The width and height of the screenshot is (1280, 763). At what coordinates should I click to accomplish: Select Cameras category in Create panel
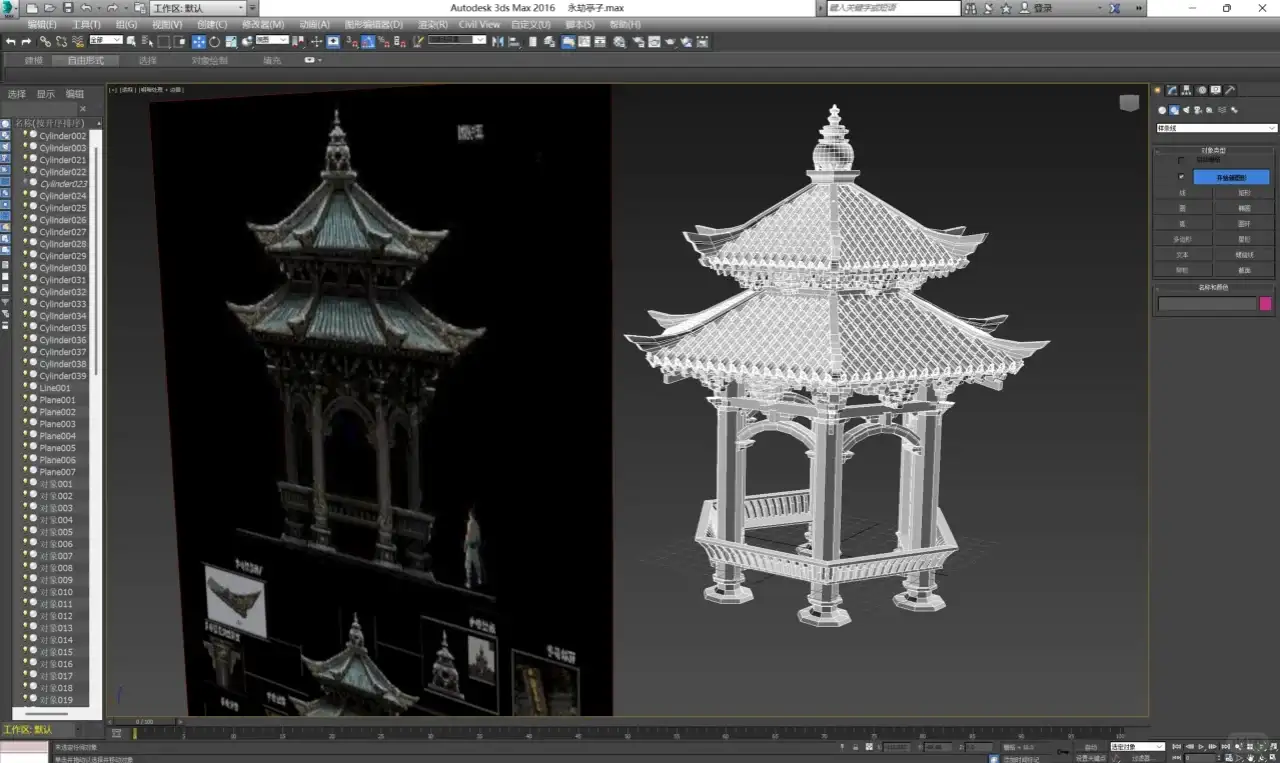coord(1198,110)
